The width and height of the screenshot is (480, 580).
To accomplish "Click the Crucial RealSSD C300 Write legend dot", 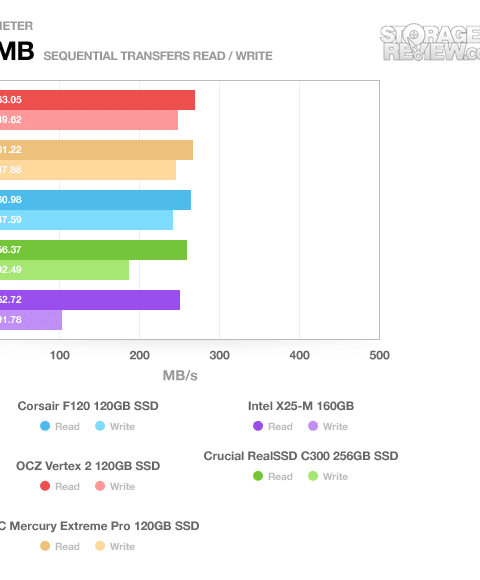I will point(313,476).
